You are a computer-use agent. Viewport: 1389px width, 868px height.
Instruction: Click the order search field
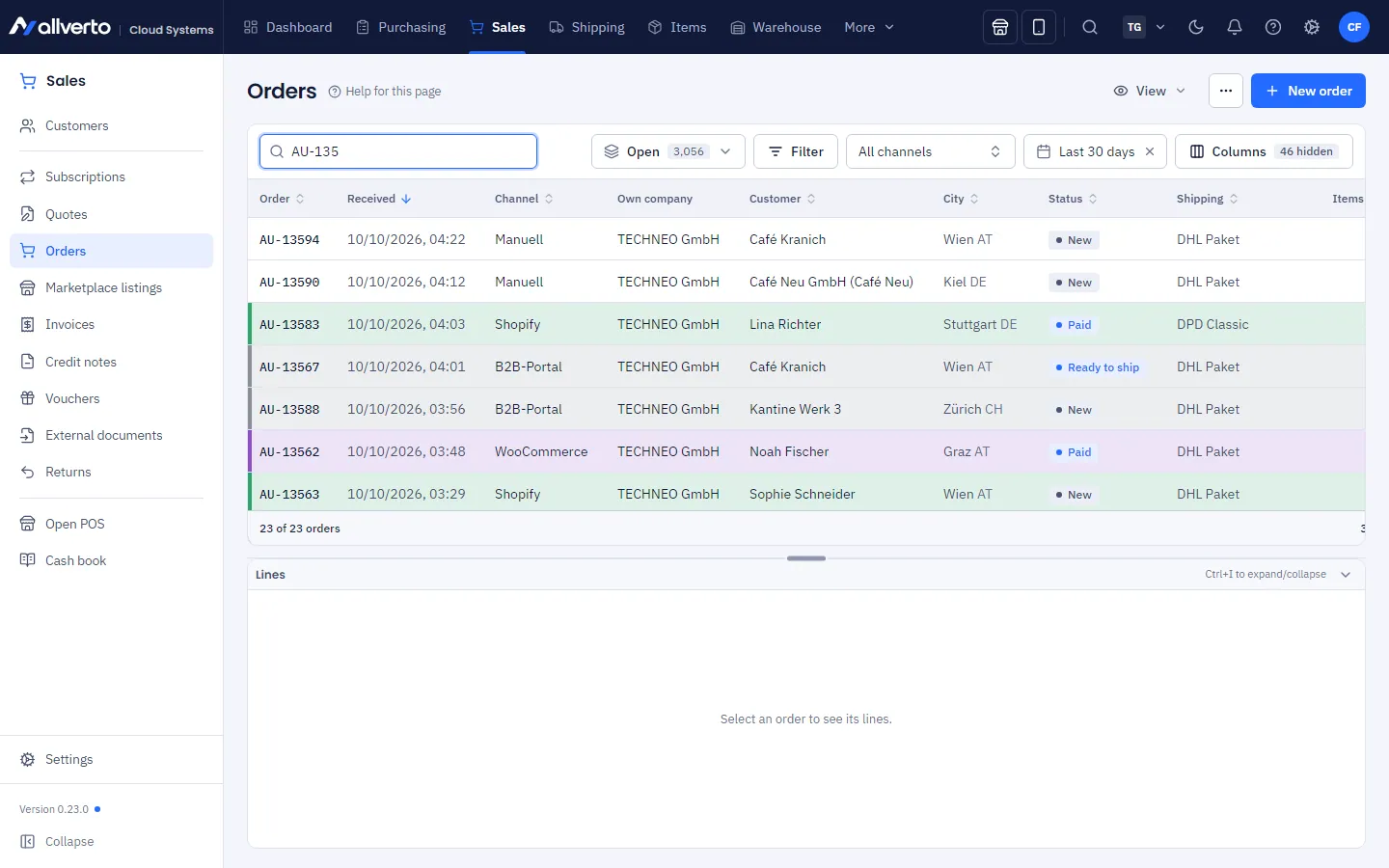(398, 151)
